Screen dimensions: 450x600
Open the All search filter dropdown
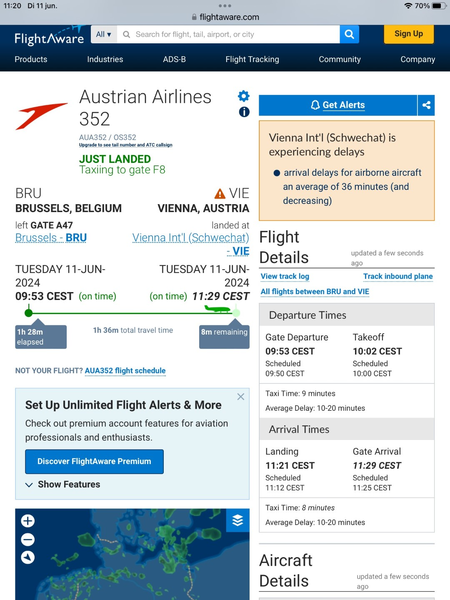104,34
